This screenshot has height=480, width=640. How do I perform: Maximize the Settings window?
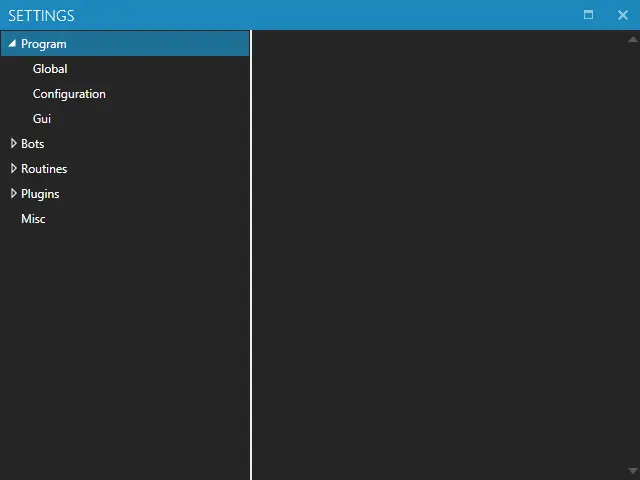pos(588,15)
